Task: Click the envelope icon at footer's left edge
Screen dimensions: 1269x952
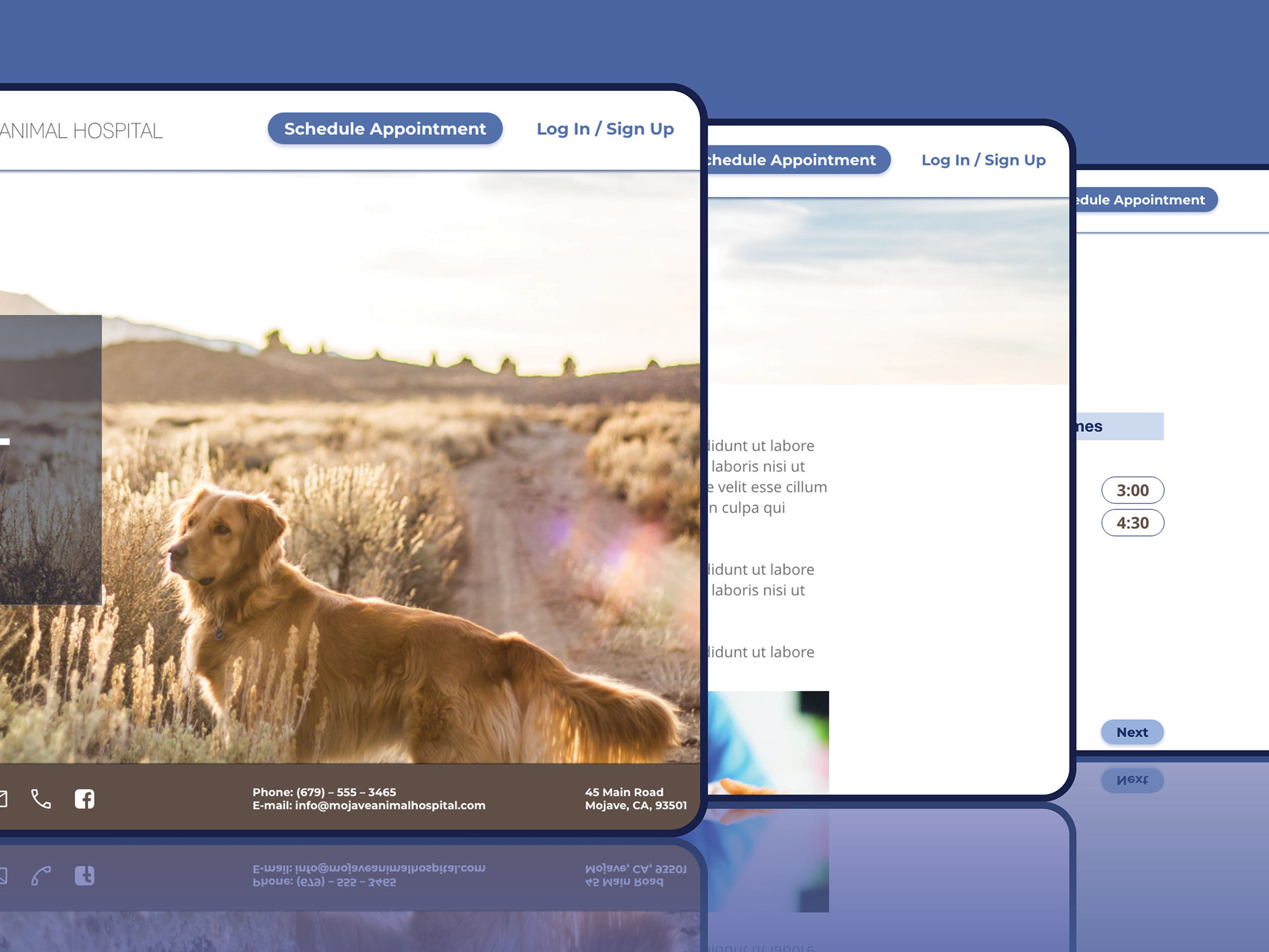Action: (3, 799)
